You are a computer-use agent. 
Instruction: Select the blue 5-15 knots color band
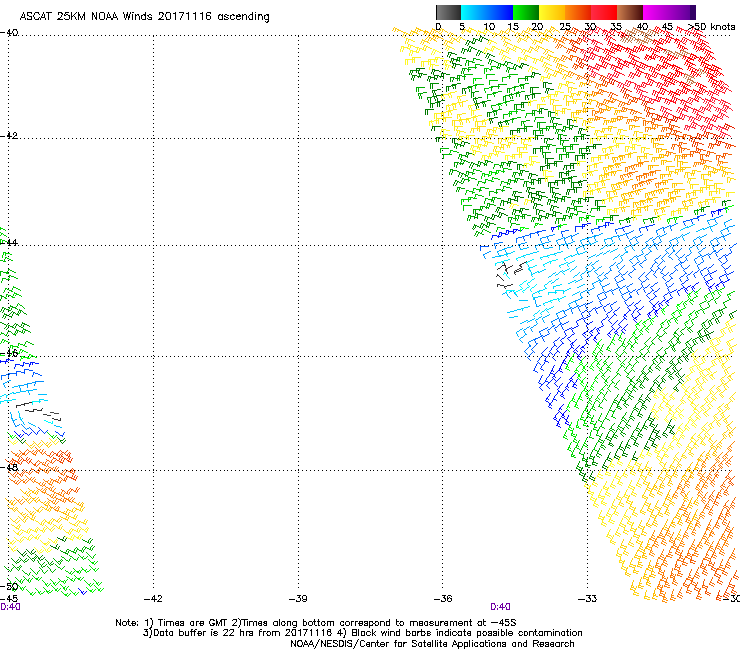pyautogui.click(x=487, y=12)
